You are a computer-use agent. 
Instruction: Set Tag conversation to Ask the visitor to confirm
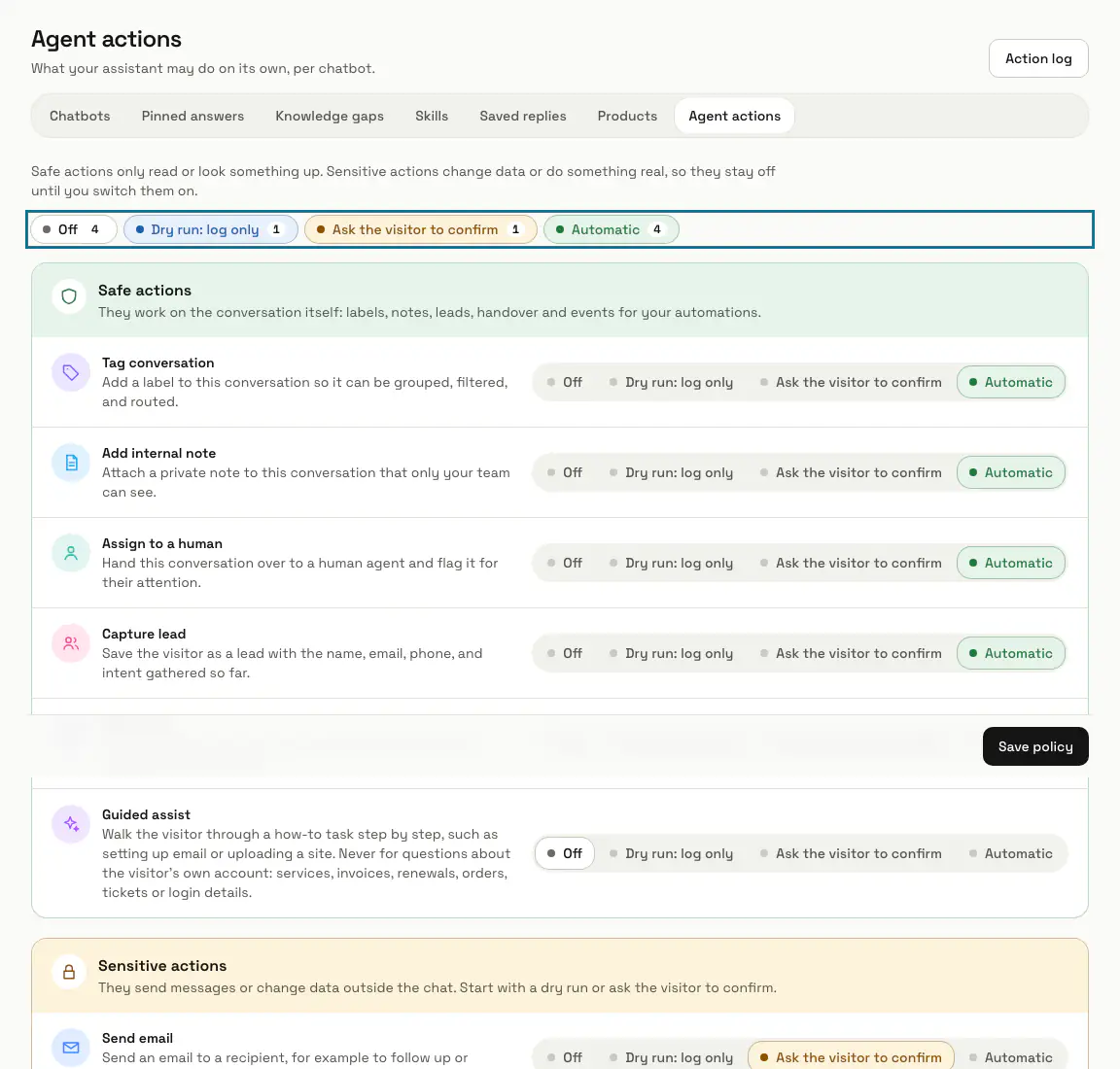click(852, 382)
